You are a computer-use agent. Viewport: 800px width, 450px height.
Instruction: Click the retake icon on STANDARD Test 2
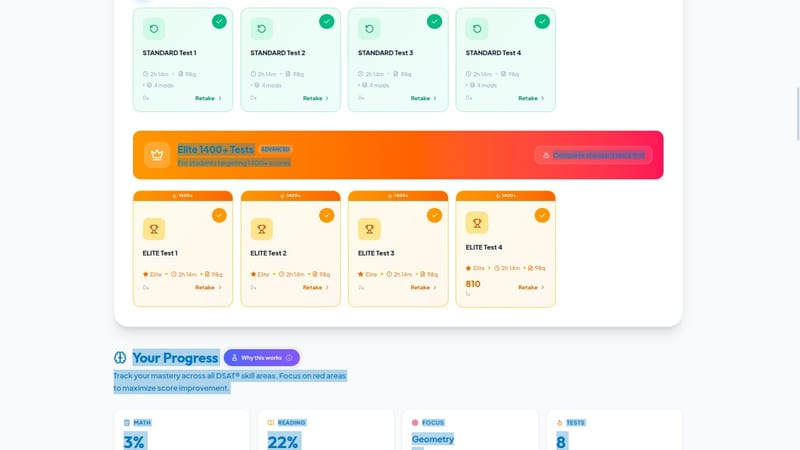[262, 29]
